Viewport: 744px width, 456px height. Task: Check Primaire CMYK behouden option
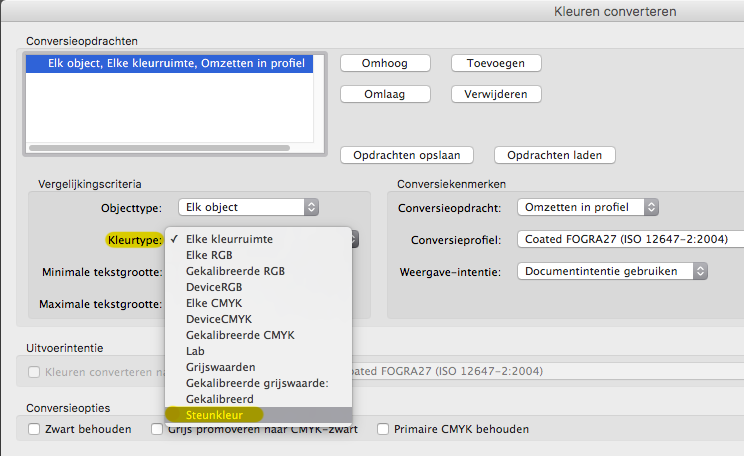tap(384, 429)
